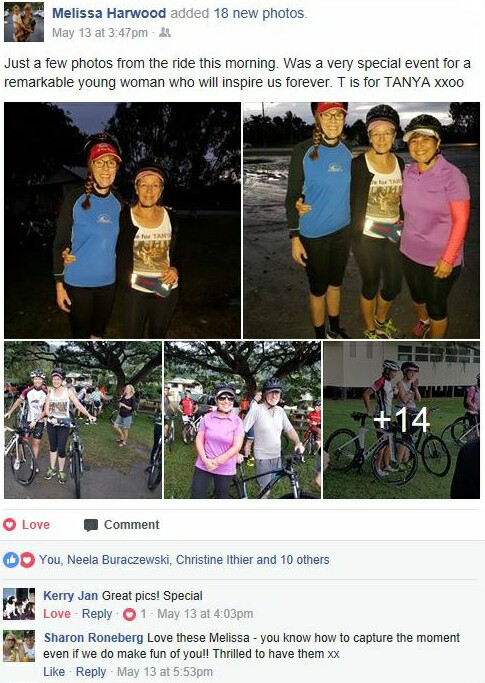Click the speech bubble Comment icon
Screen dimensions: 485x683
pos(91,525)
